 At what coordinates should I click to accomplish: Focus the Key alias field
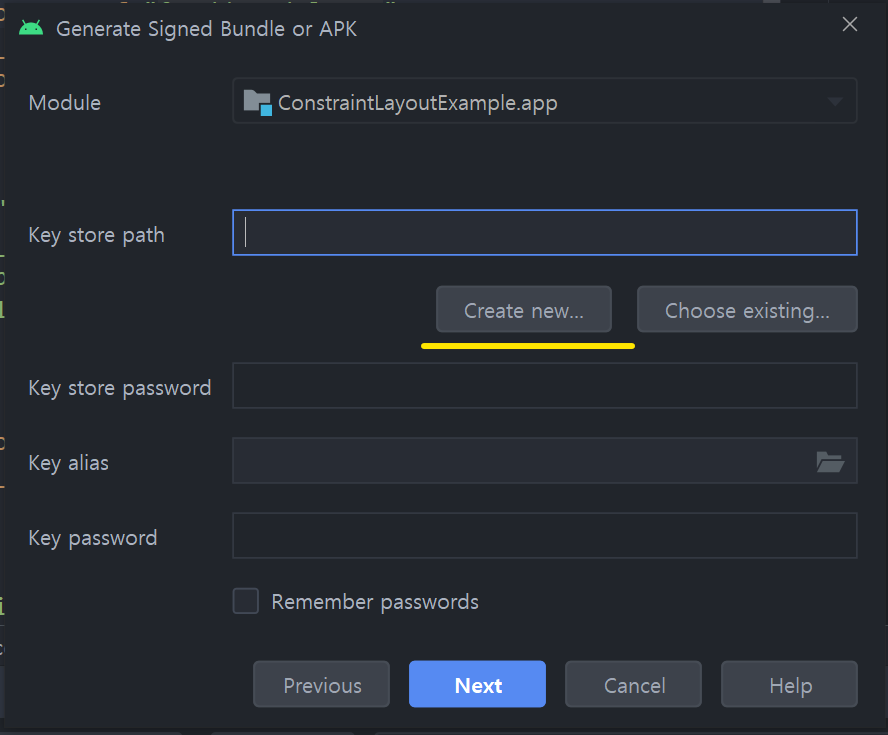click(545, 460)
